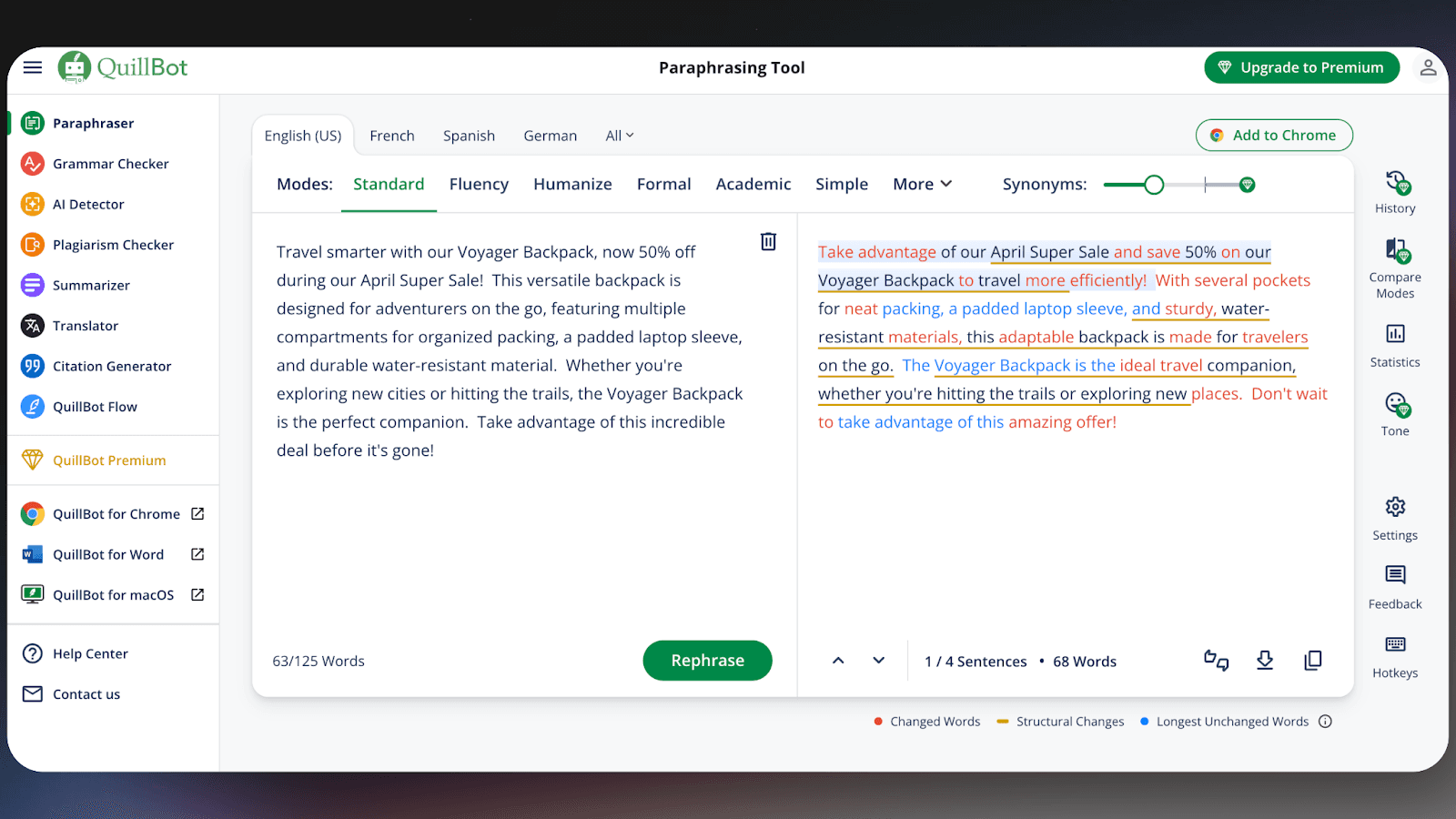The image size is (1456, 819).
Task: Open QuillBot for macOS link
Action: point(113,595)
